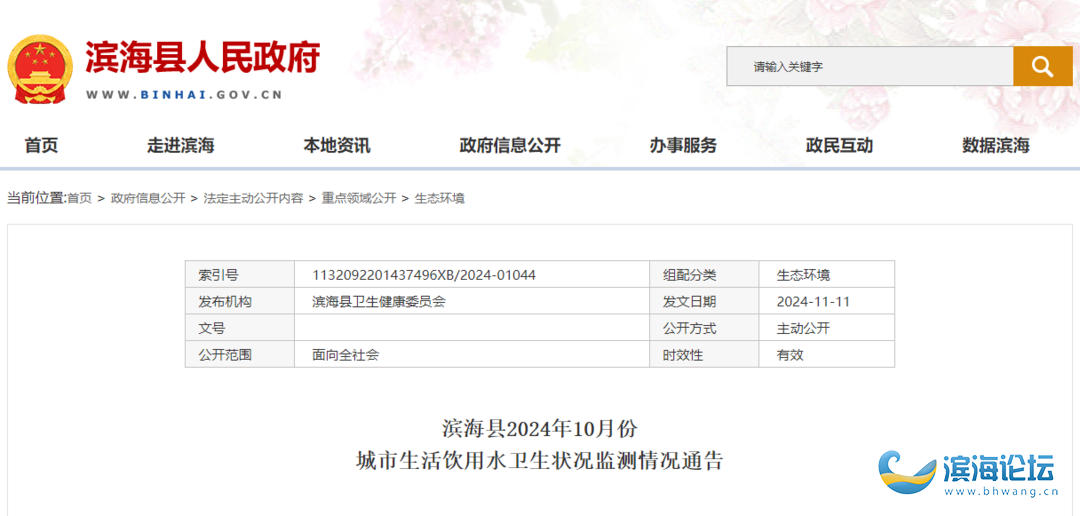This screenshot has width=1080, height=516.
Task: Click the national emblem logo
Action: pyautogui.click(x=40, y=69)
